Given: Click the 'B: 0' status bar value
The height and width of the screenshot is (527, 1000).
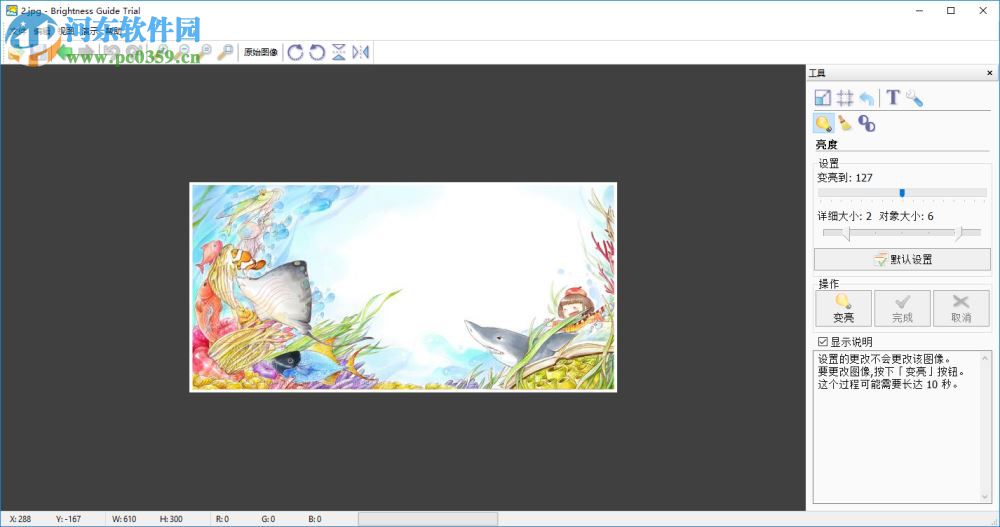Looking at the screenshot, I should tap(314, 519).
